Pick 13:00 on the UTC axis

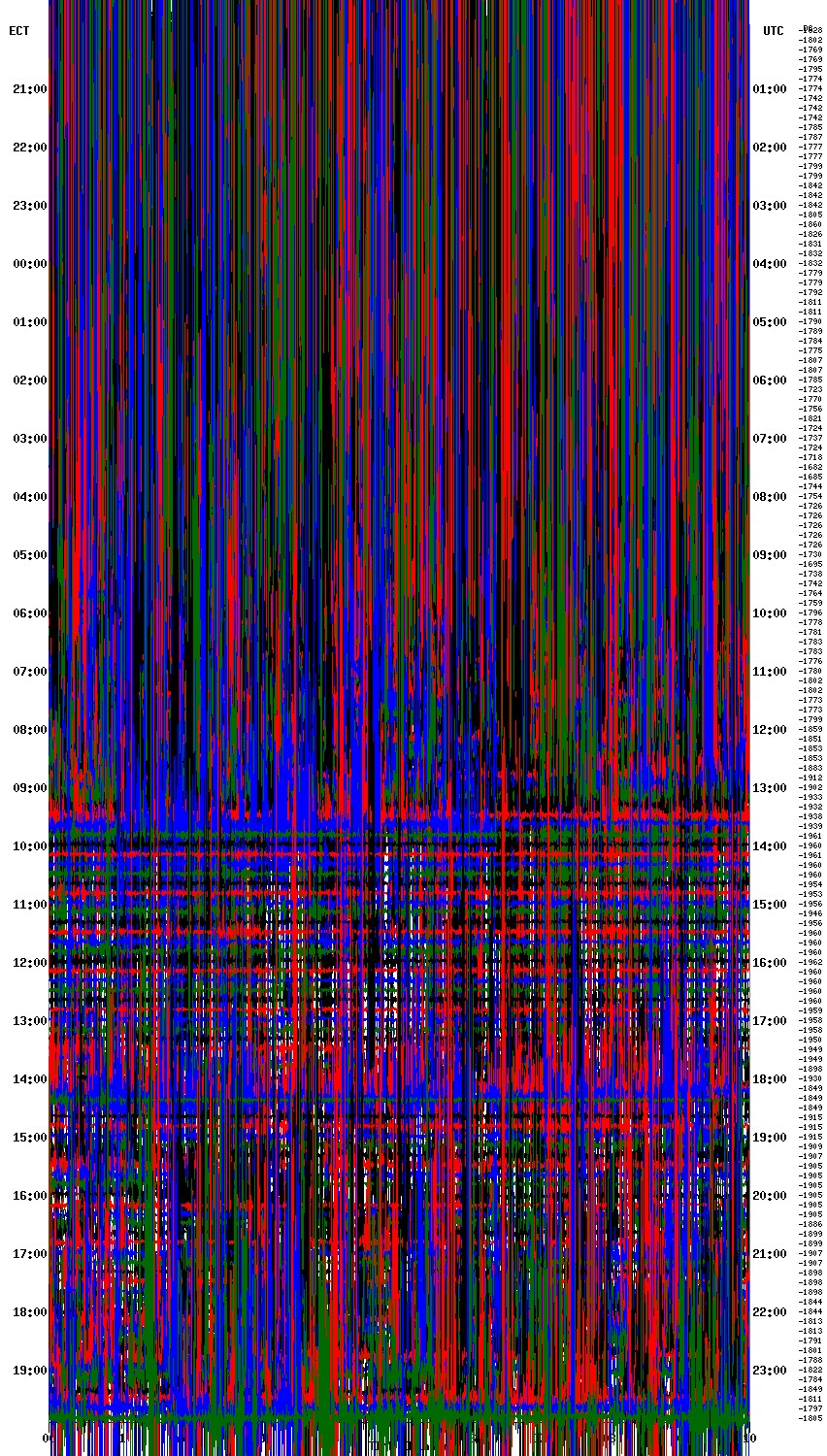click(x=770, y=788)
